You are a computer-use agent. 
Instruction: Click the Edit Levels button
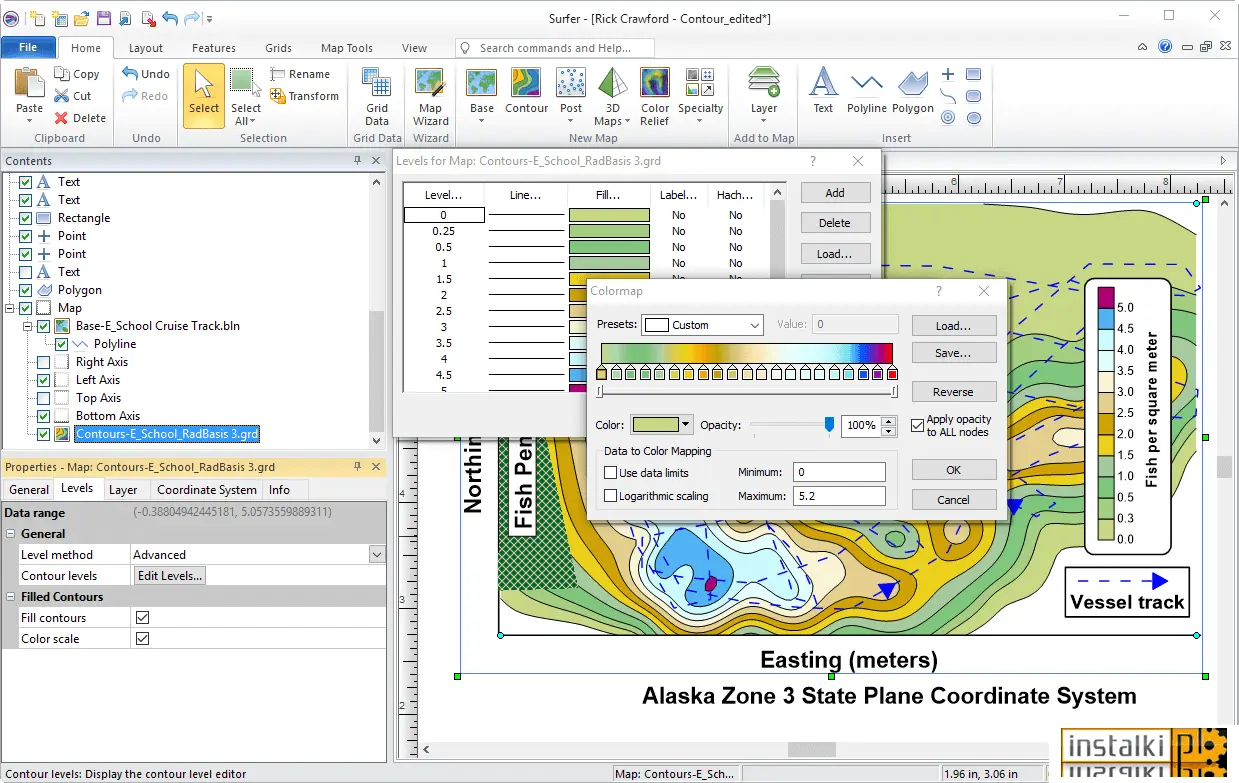[170, 576]
